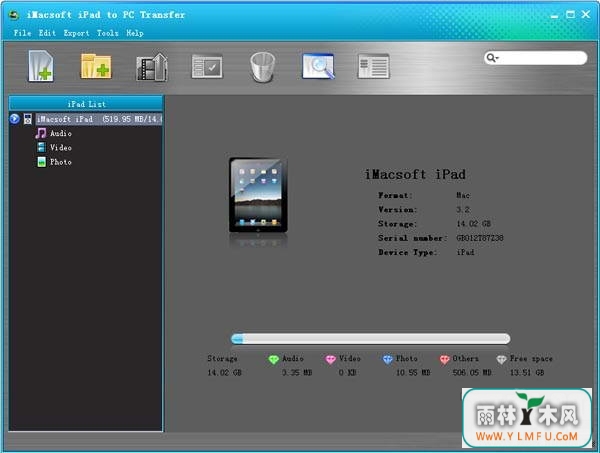The width and height of the screenshot is (600, 453).
Task: Click the Storage value 14.02 GB in details
Action: tap(474, 223)
